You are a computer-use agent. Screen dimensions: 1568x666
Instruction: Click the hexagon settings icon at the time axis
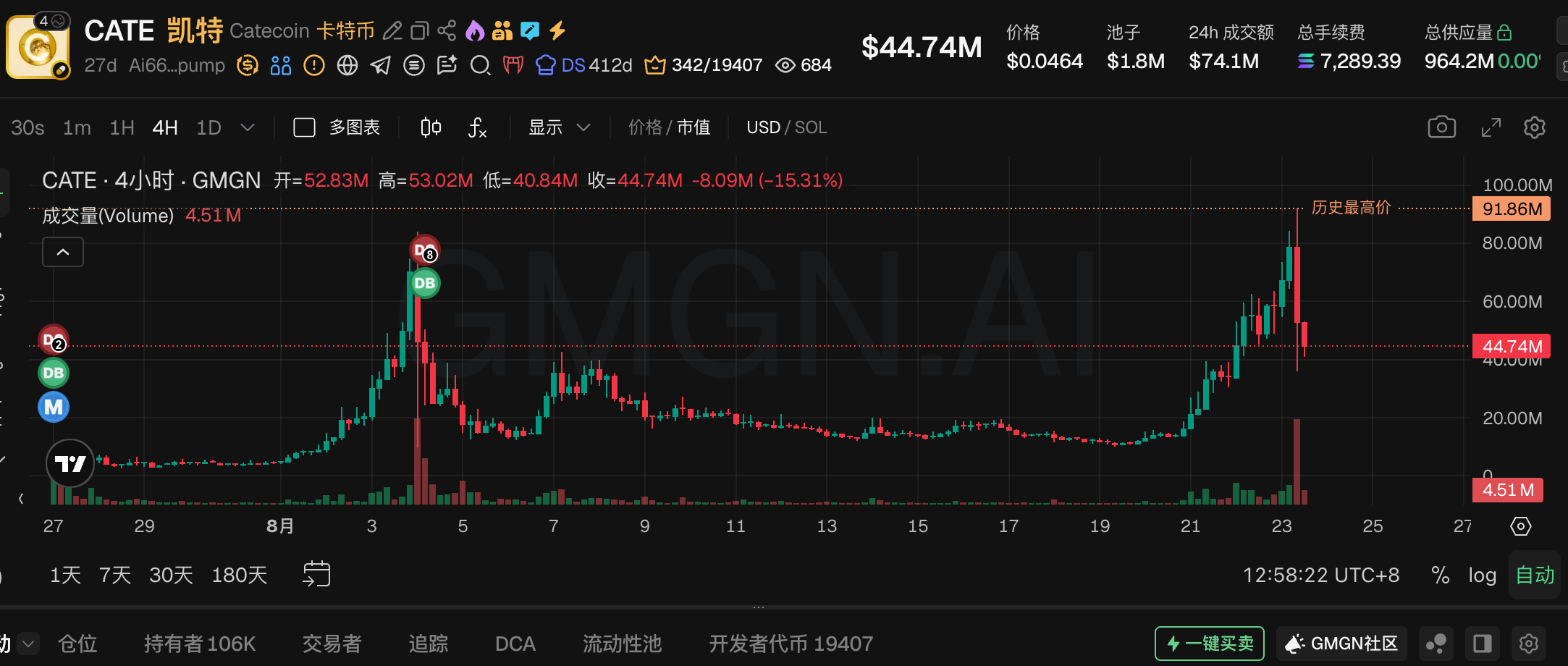[1521, 526]
